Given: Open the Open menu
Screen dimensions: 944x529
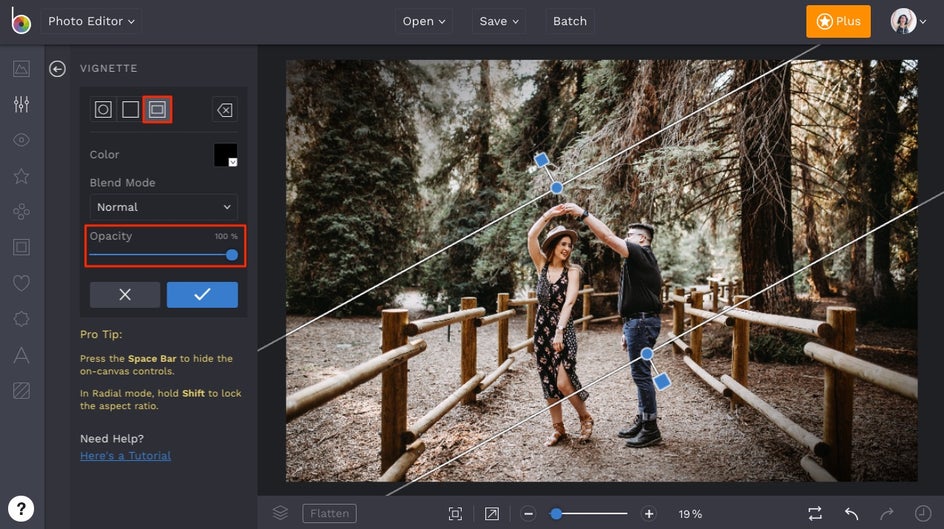Looking at the screenshot, I should tap(425, 21).
